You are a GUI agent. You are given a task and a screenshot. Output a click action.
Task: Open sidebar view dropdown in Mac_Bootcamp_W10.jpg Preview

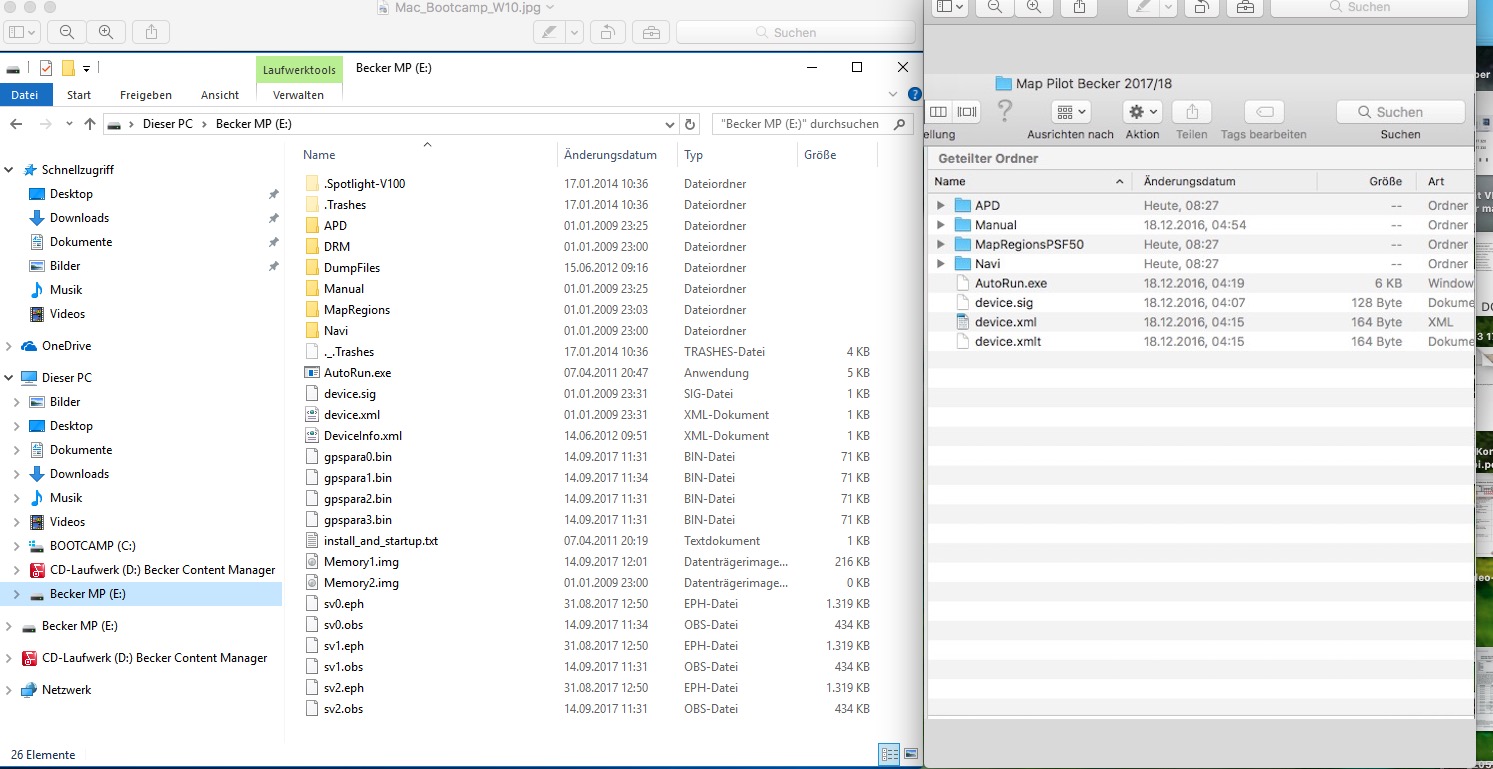click(x=23, y=32)
